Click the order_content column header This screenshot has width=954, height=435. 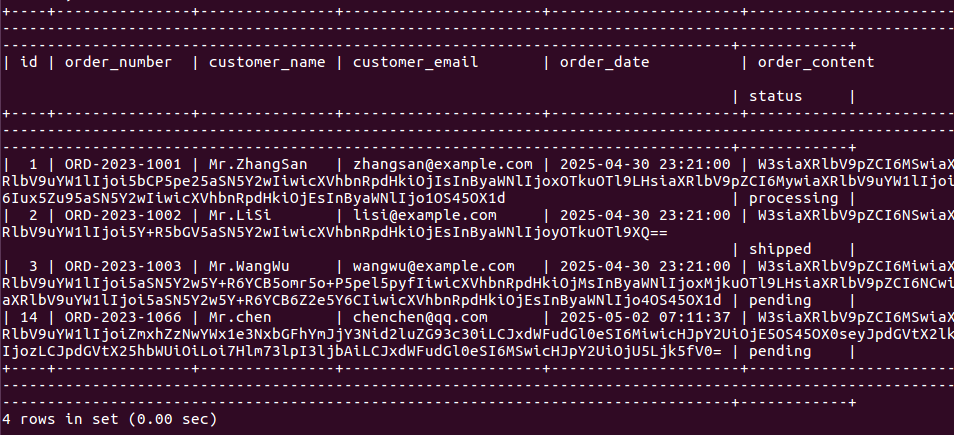coord(816,62)
